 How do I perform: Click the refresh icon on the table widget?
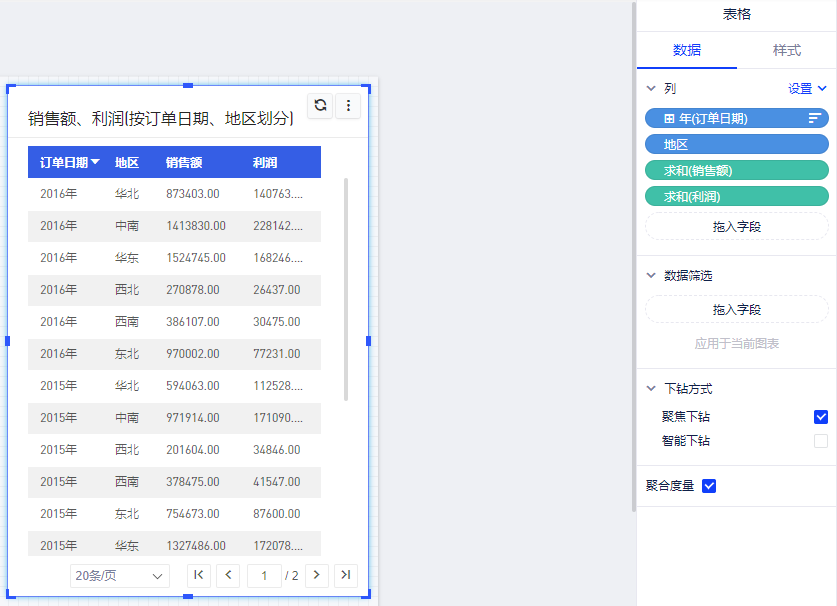pos(320,105)
